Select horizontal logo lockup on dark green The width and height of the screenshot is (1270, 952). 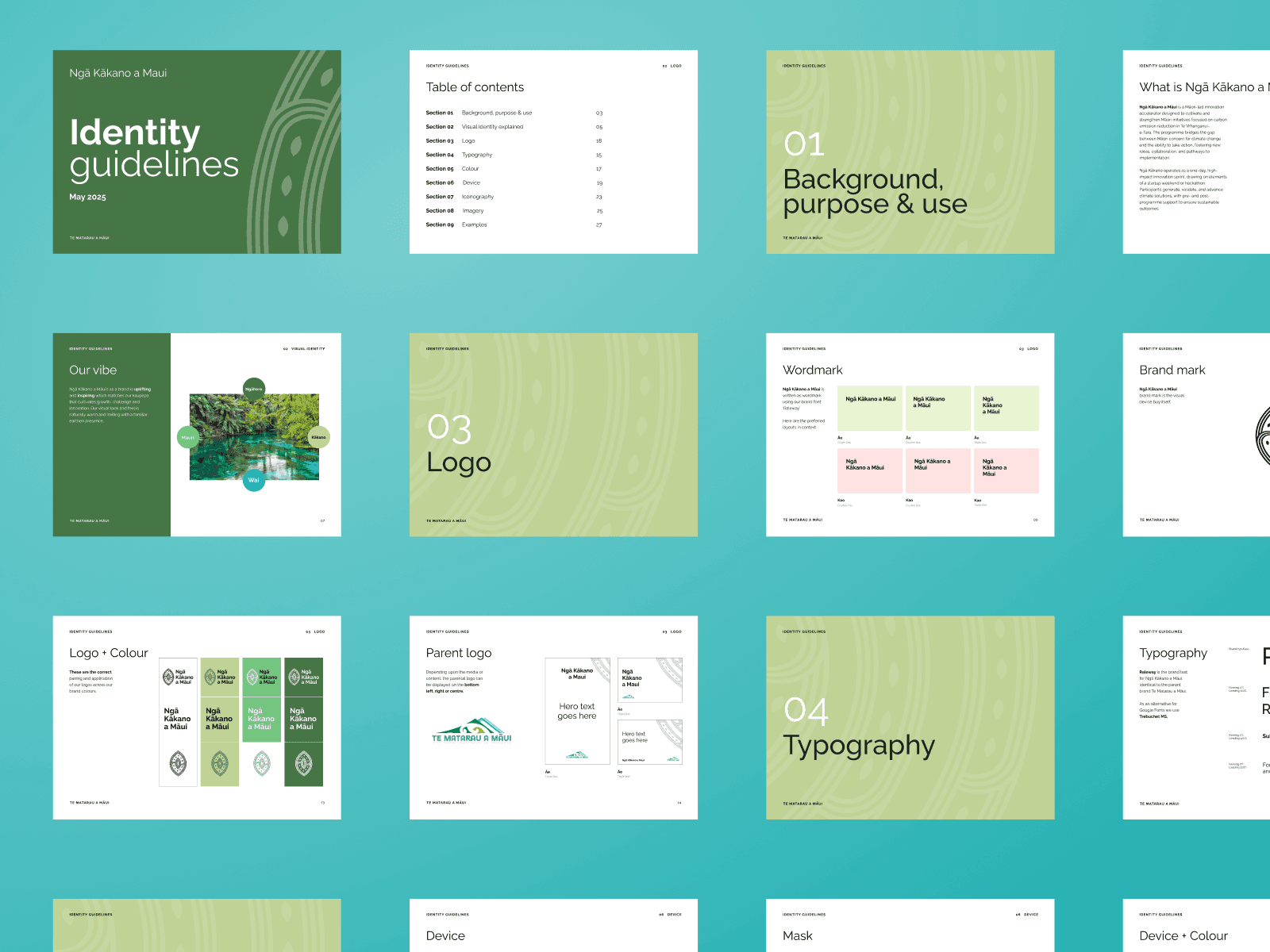pos(304,677)
